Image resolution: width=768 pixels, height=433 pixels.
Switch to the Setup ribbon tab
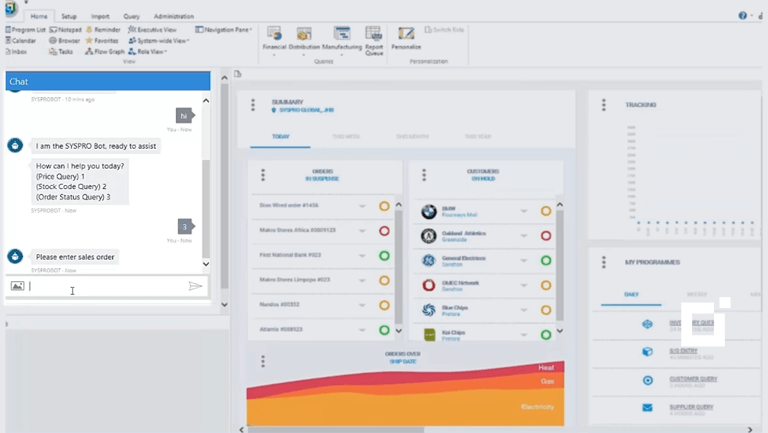[68, 17]
